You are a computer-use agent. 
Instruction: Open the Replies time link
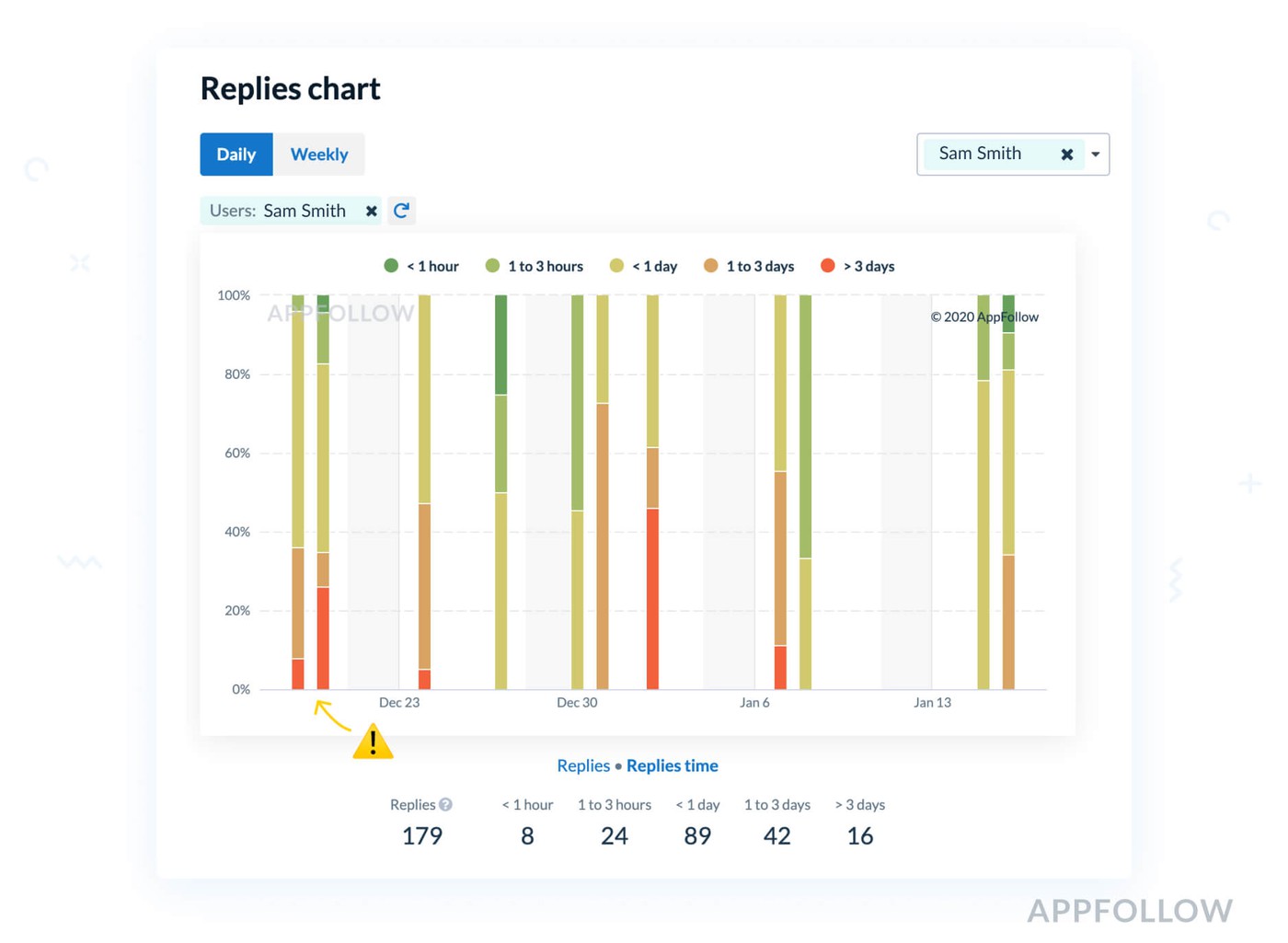pos(672,765)
